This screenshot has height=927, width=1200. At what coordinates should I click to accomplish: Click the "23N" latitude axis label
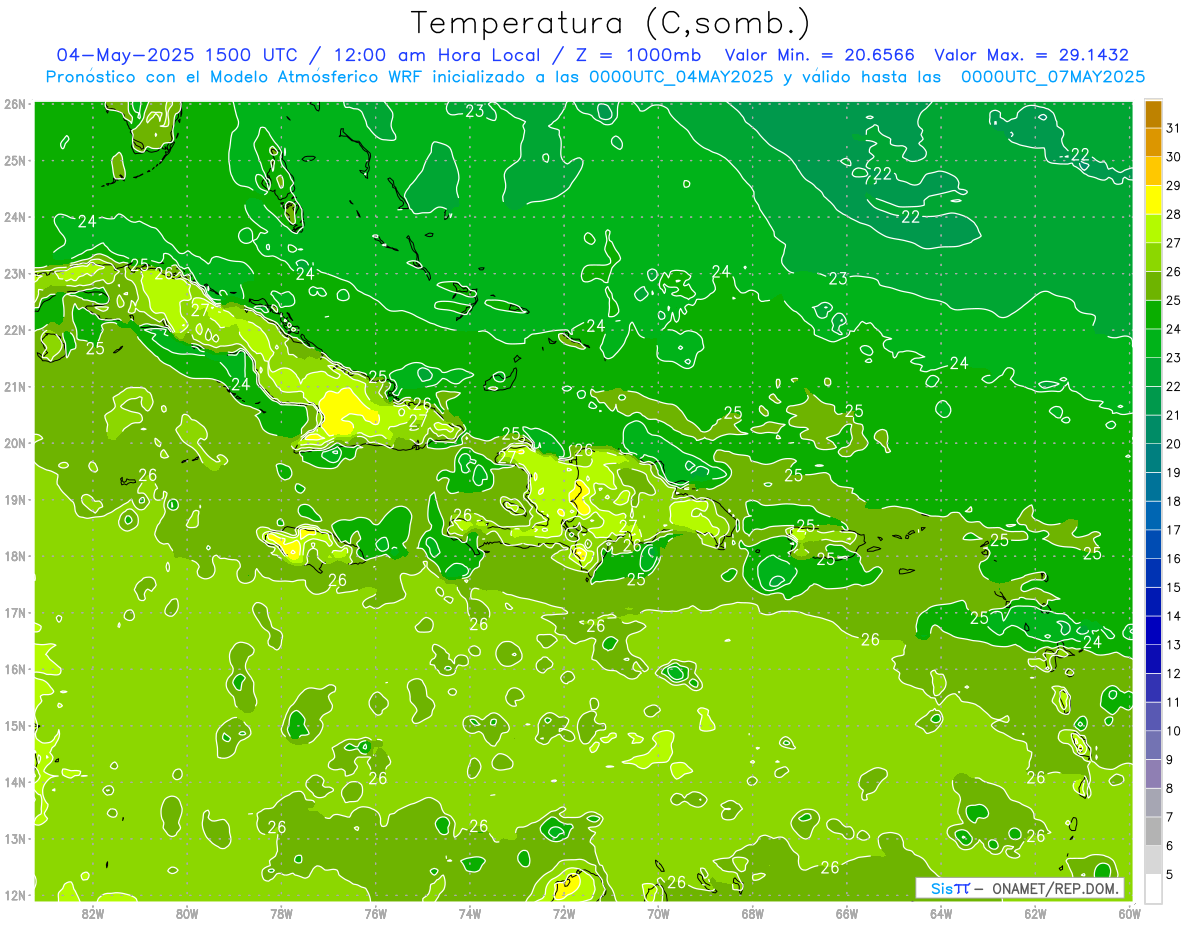click(15, 273)
